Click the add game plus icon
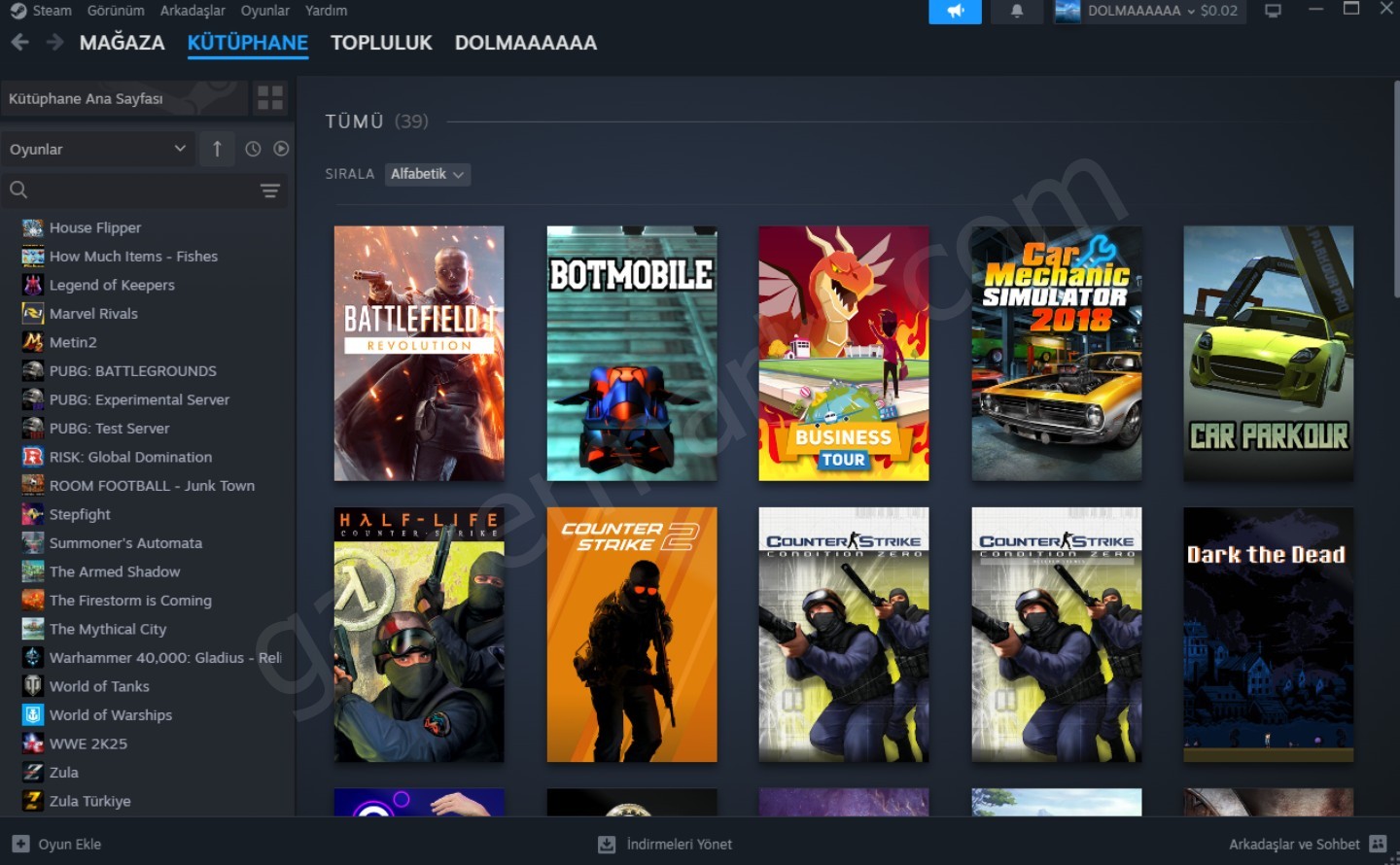Viewport: 1400px width, 865px height. (20, 844)
